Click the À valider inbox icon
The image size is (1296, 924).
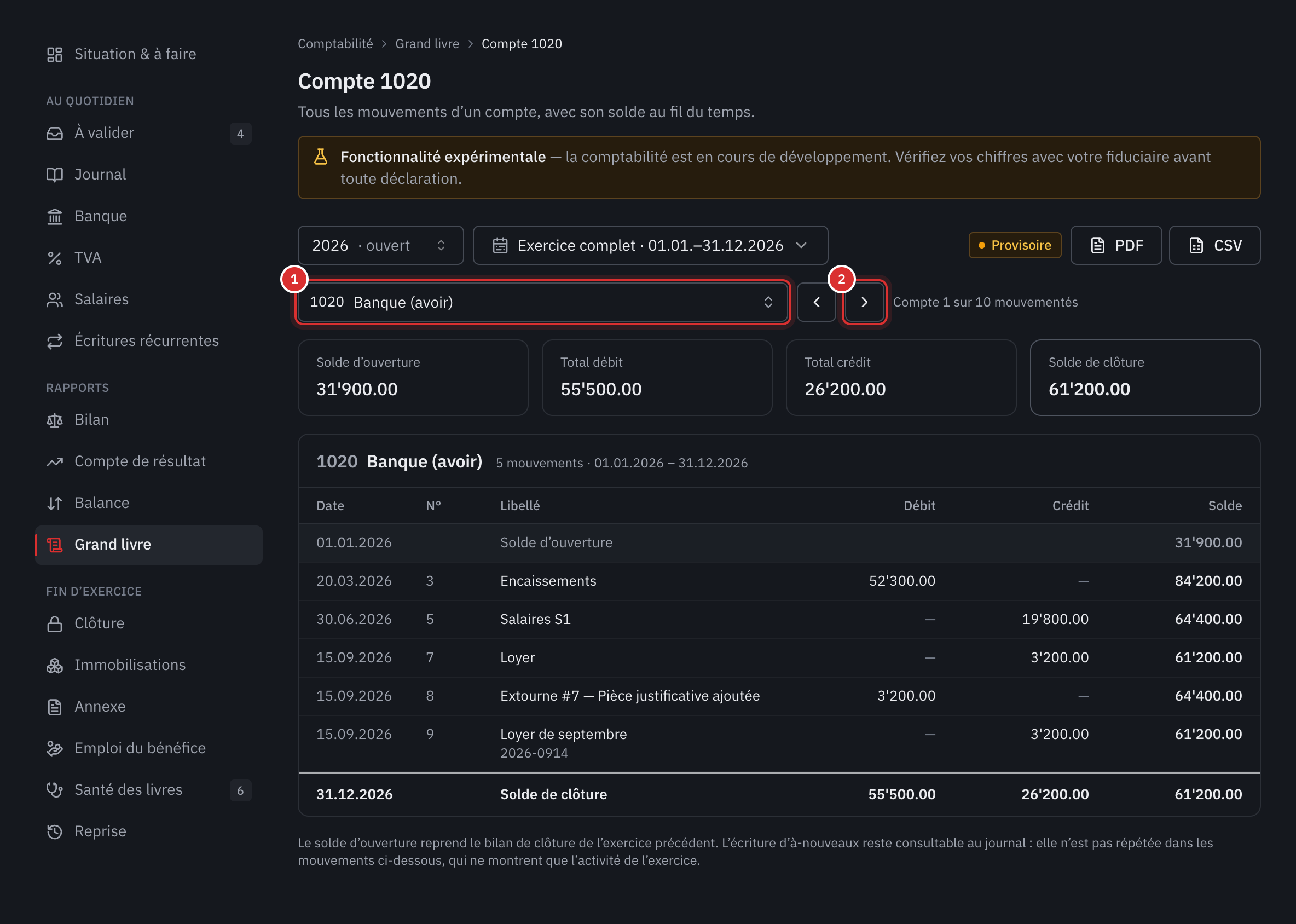coord(55,133)
